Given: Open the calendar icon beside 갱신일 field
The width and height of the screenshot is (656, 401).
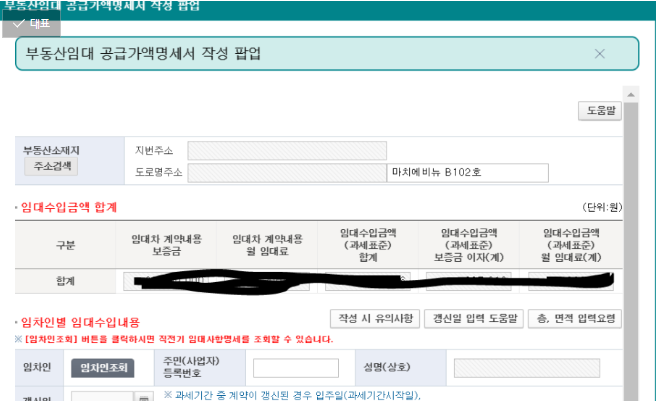Looking at the screenshot, I should click(x=144, y=397).
